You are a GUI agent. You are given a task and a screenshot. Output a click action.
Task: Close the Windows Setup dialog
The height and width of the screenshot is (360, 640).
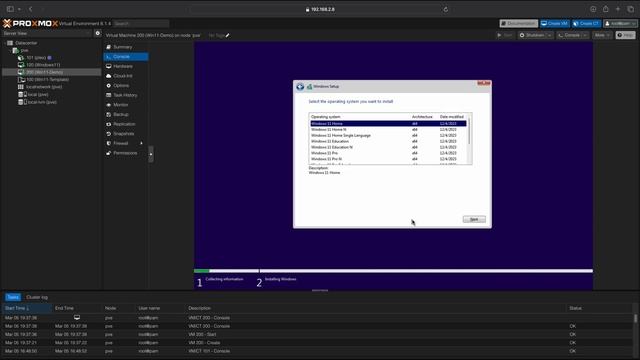(484, 83)
